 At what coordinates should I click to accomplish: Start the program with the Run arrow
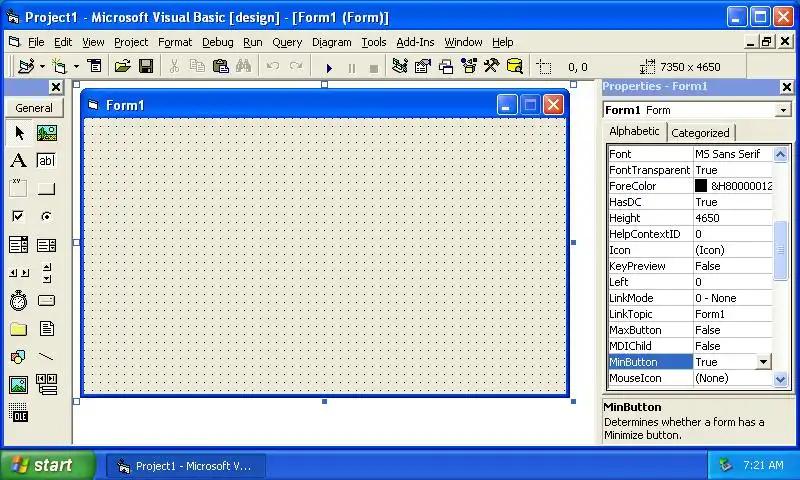(x=329, y=67)
